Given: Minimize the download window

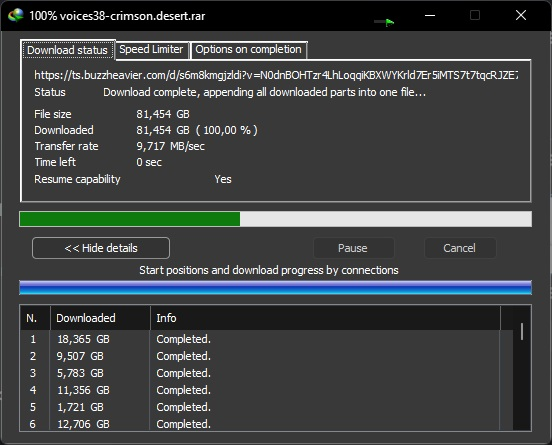Looking at the screenshot, I should [430, 15].
